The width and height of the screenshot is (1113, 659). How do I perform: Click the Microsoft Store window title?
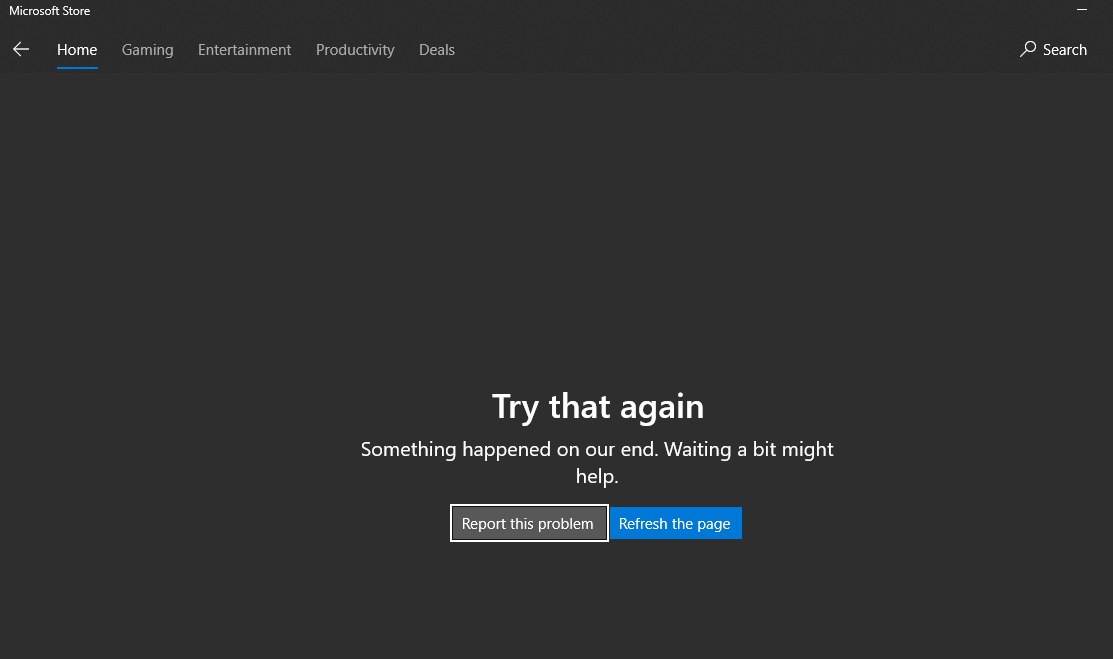click(50, 11)
